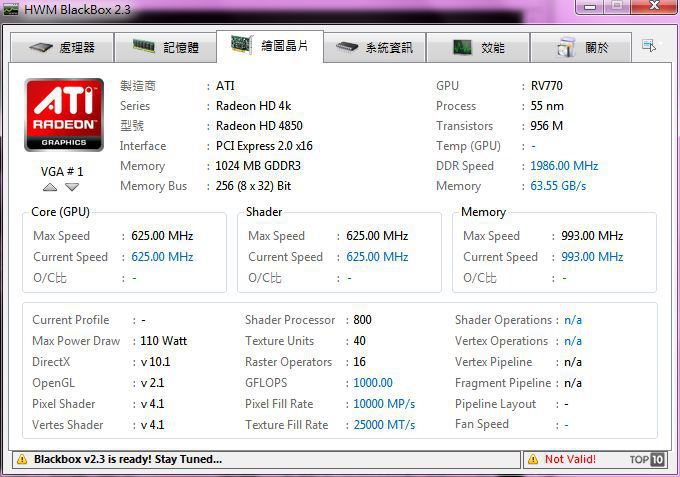
Task: Click the 'Radeon HD 4850' model value
Action: click(x=259, y=126)
